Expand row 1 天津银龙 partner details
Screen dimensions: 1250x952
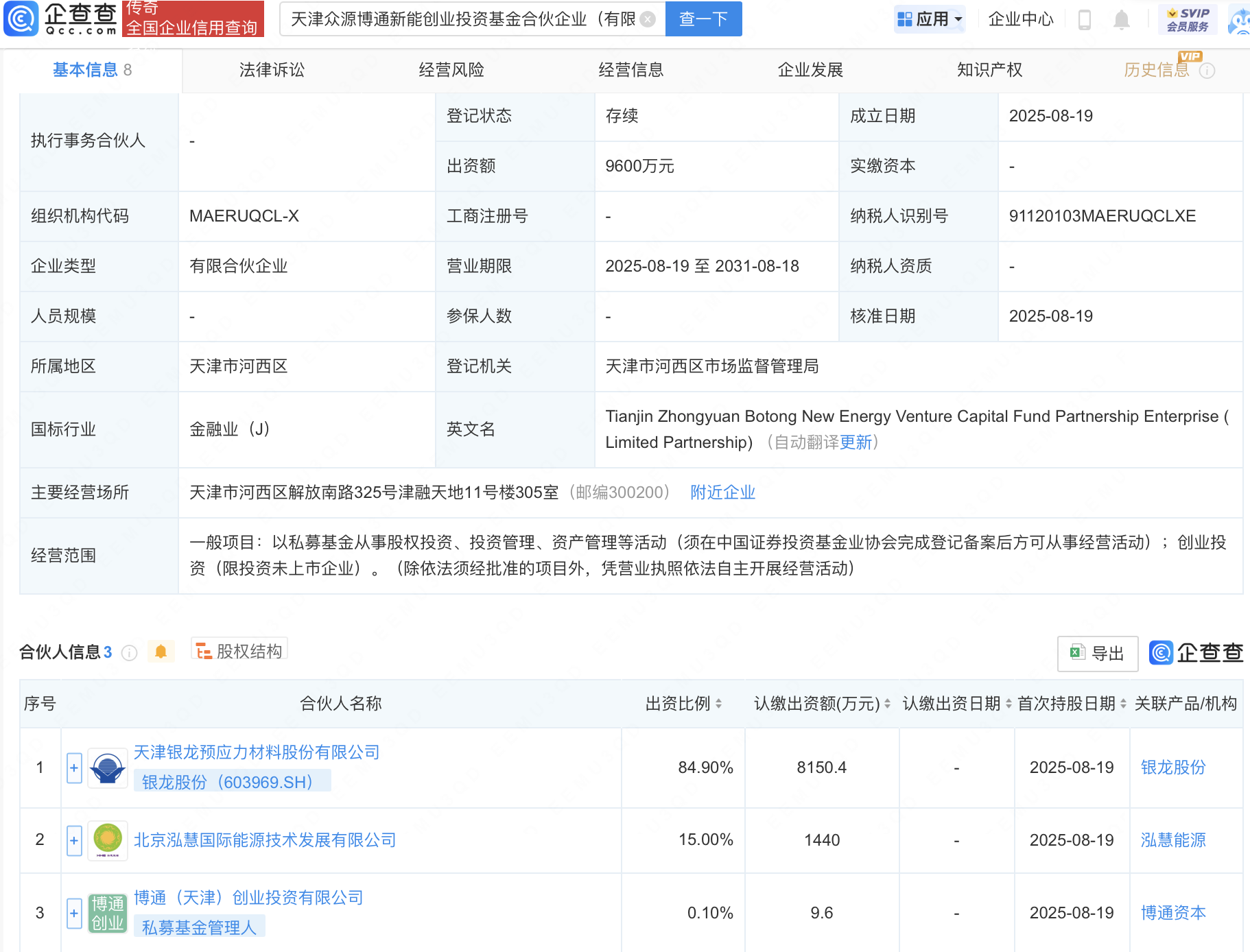point(74,767)
